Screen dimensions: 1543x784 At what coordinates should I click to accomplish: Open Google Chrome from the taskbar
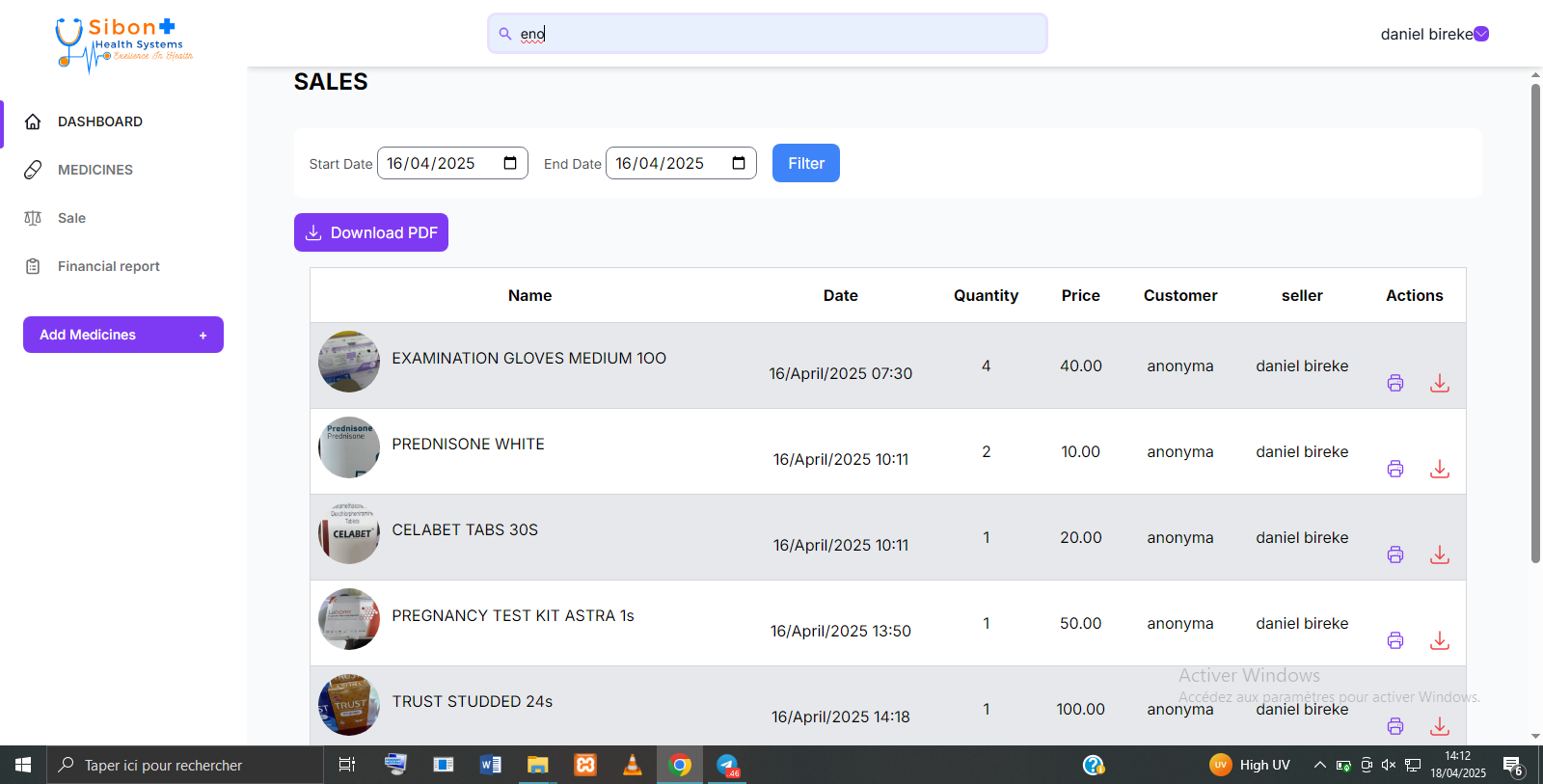click(x=680, y=765)
